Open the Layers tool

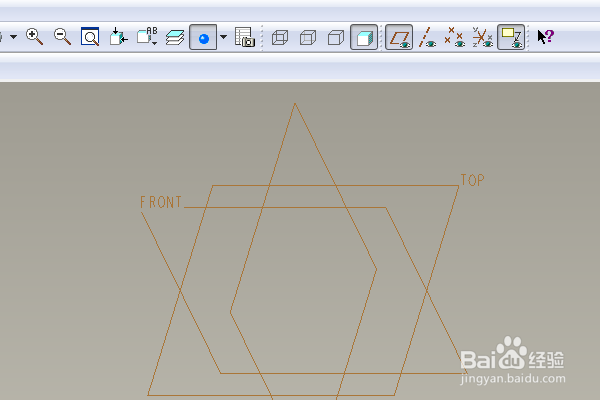click(x=175, y=38)
